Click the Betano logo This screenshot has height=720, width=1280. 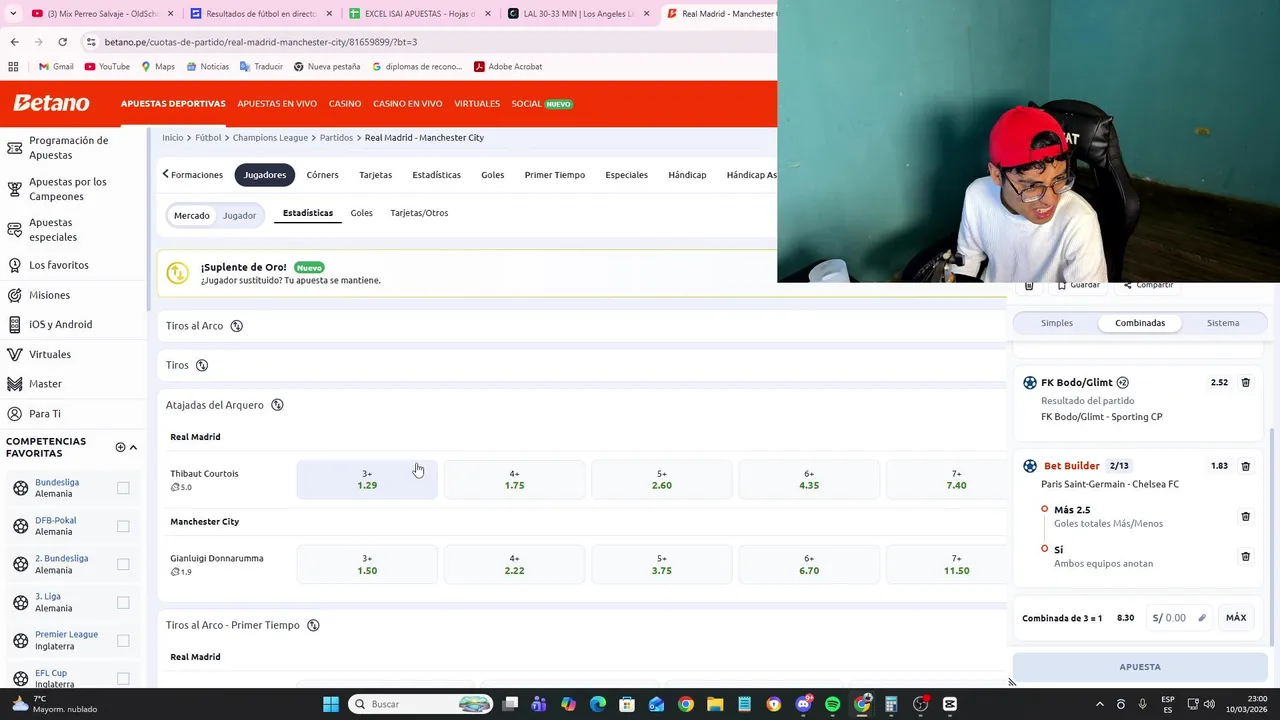pyautogui.click(x=51, y=104)
